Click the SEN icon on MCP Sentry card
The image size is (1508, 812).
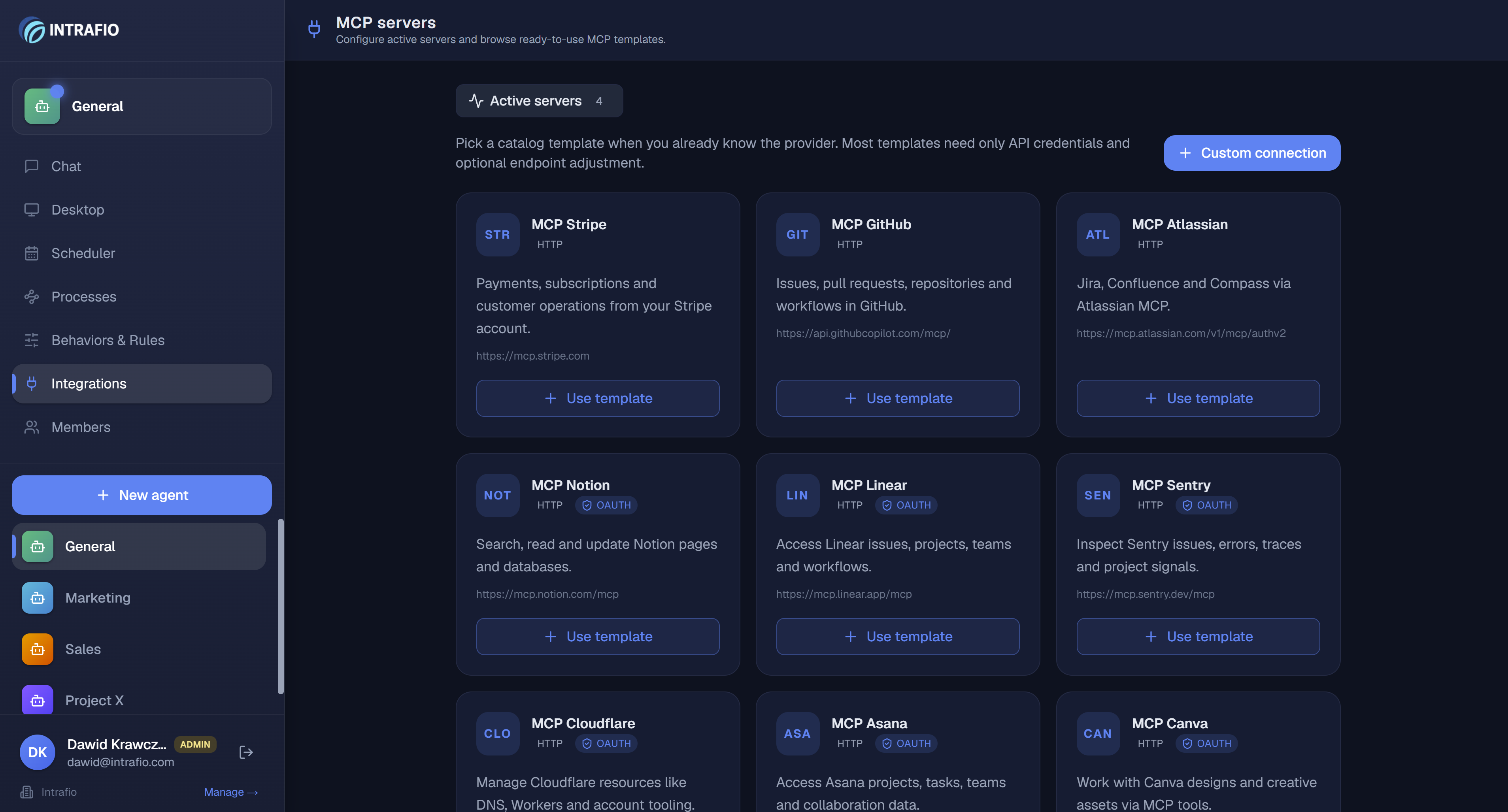pyautogui.click(x=1098, y=495)
